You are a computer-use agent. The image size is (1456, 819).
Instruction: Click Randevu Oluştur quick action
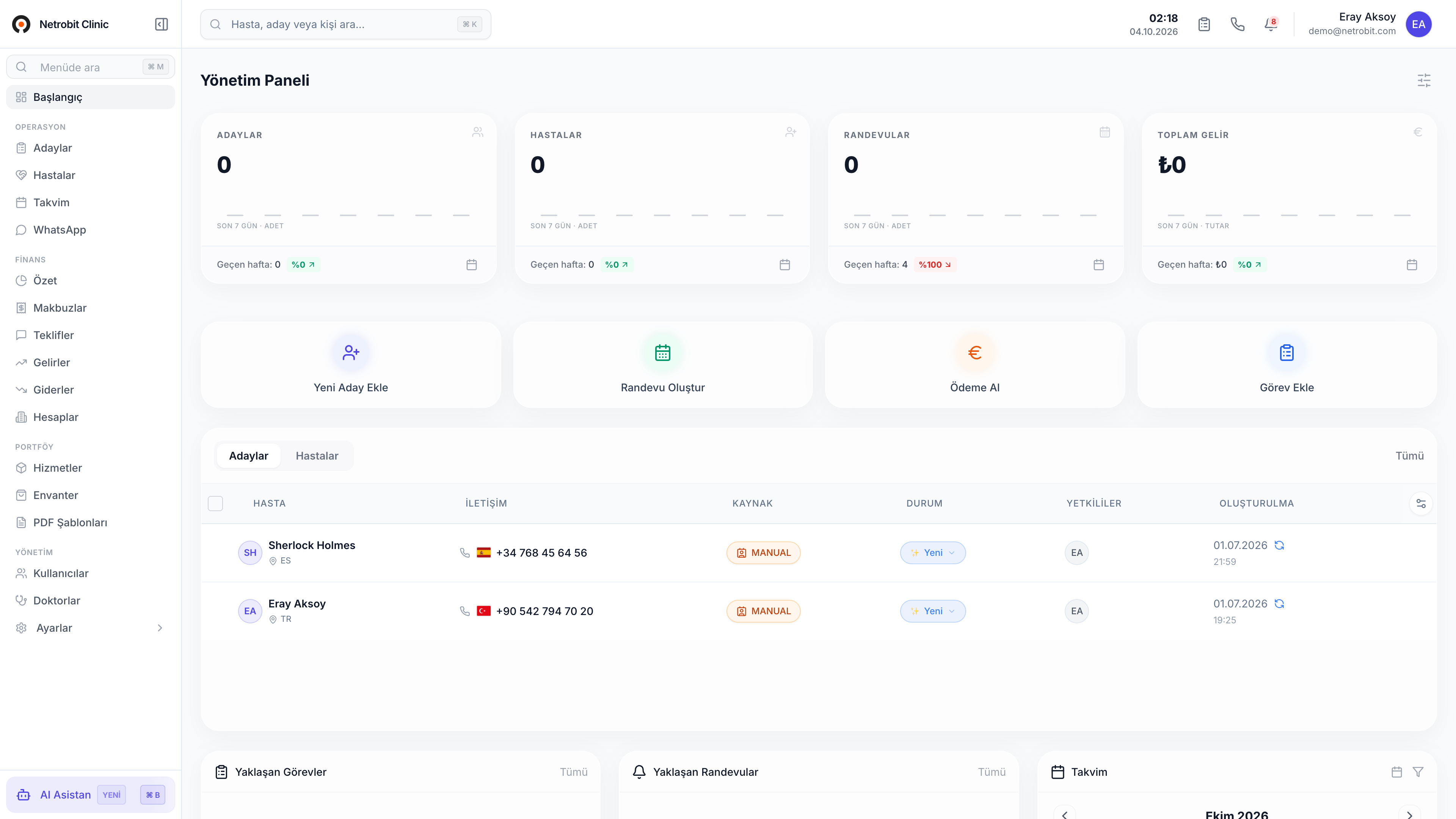click(x=662, y=365)
